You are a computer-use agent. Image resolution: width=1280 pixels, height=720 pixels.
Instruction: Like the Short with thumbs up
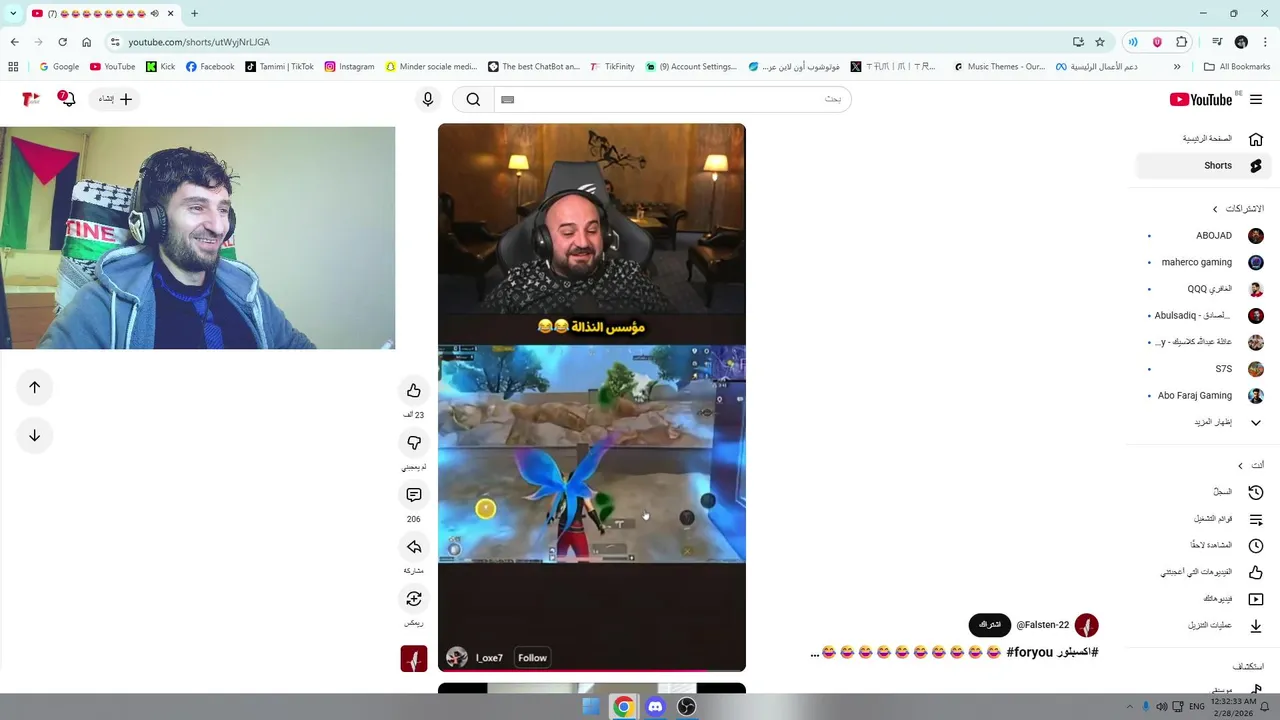pyautogui.click(x=414, y=391)
